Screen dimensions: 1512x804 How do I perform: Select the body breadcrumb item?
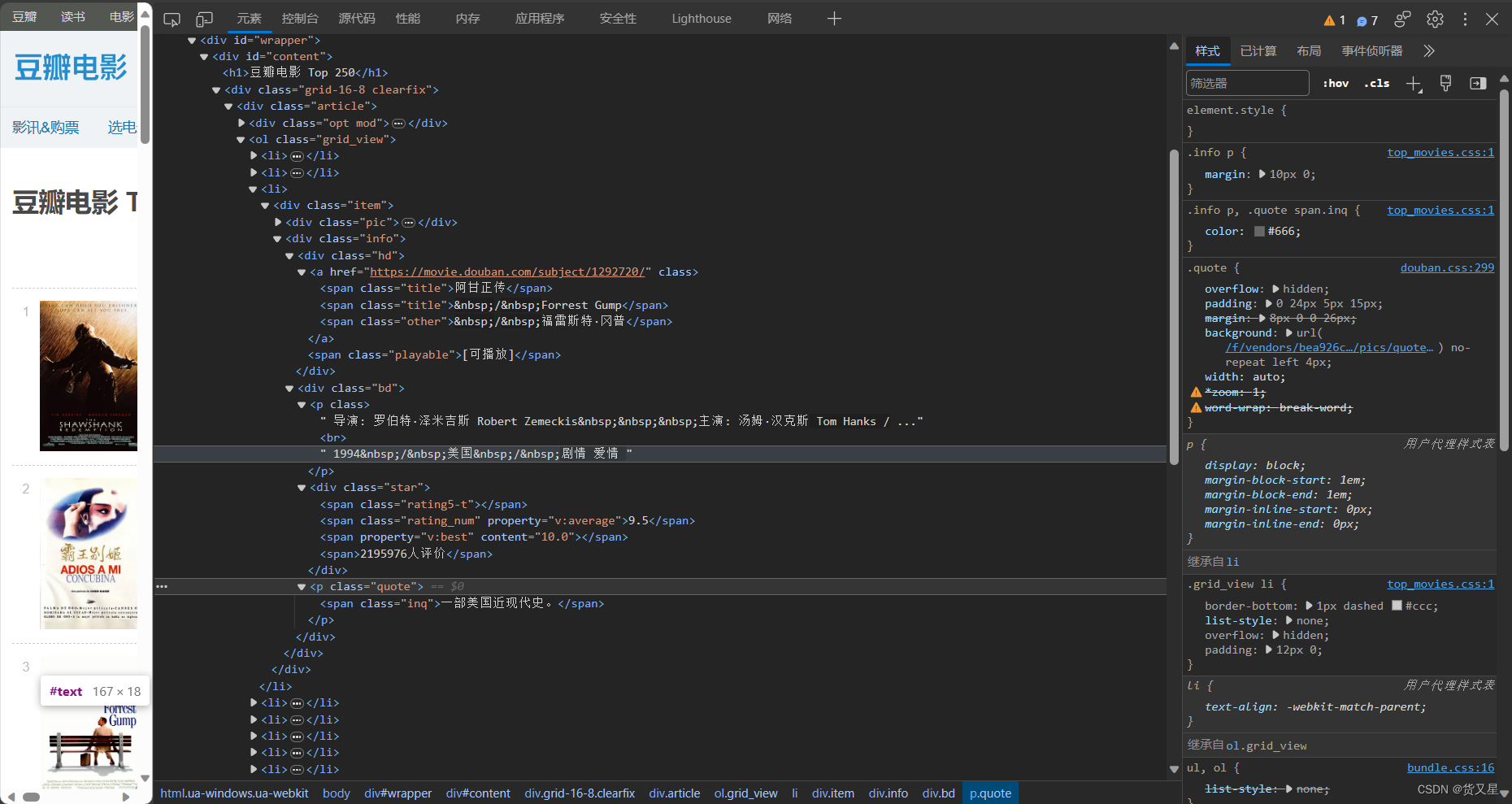pyautogui.click(x=336, y=793)
